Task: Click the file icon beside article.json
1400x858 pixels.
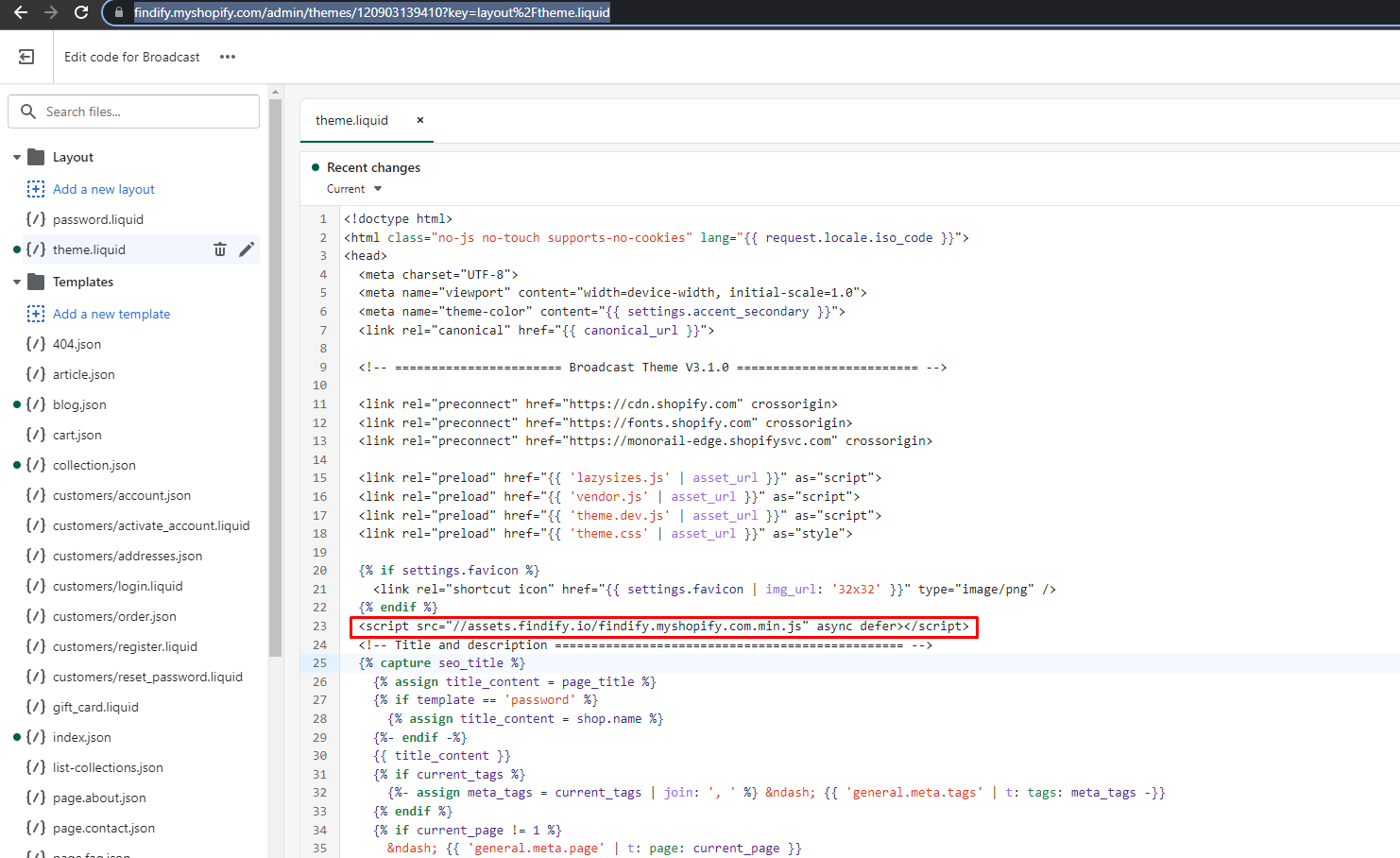Action: click(x=36, y=374)
